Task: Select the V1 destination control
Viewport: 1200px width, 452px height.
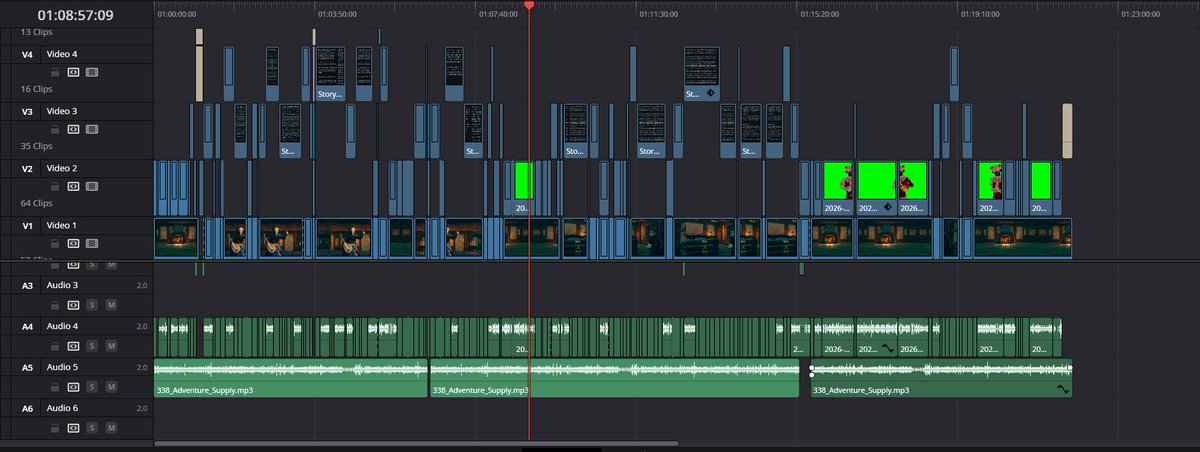Action: [x=28, y=226]
